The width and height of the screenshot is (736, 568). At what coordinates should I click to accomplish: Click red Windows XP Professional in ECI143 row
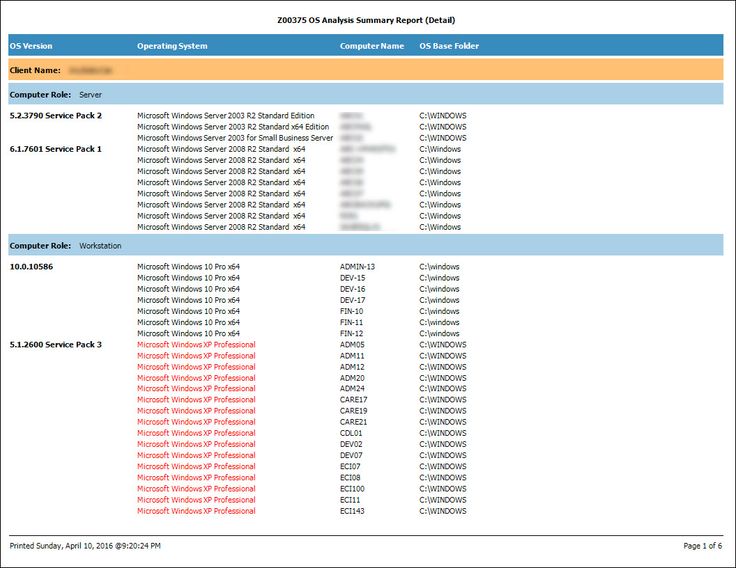tap(196, 511)
